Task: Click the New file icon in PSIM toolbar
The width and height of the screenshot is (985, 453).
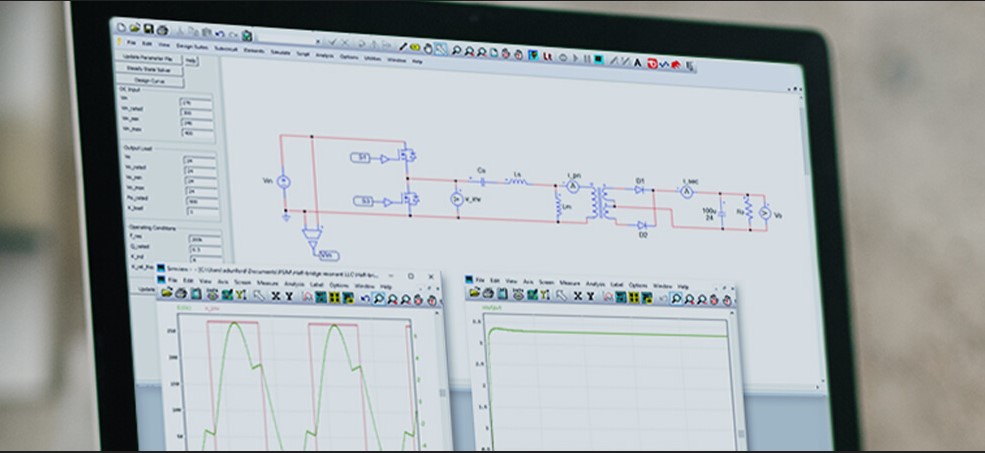Action: coord(121,28)
